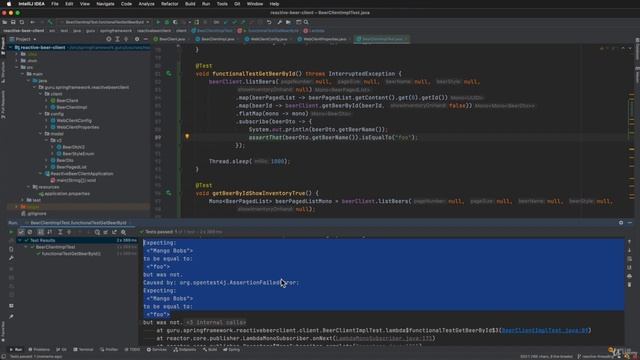The height and width of the screenshot is (360, 640).
Task: Collapse BeerClientImplTest node in test results
Action: click(x=26, y=247)
